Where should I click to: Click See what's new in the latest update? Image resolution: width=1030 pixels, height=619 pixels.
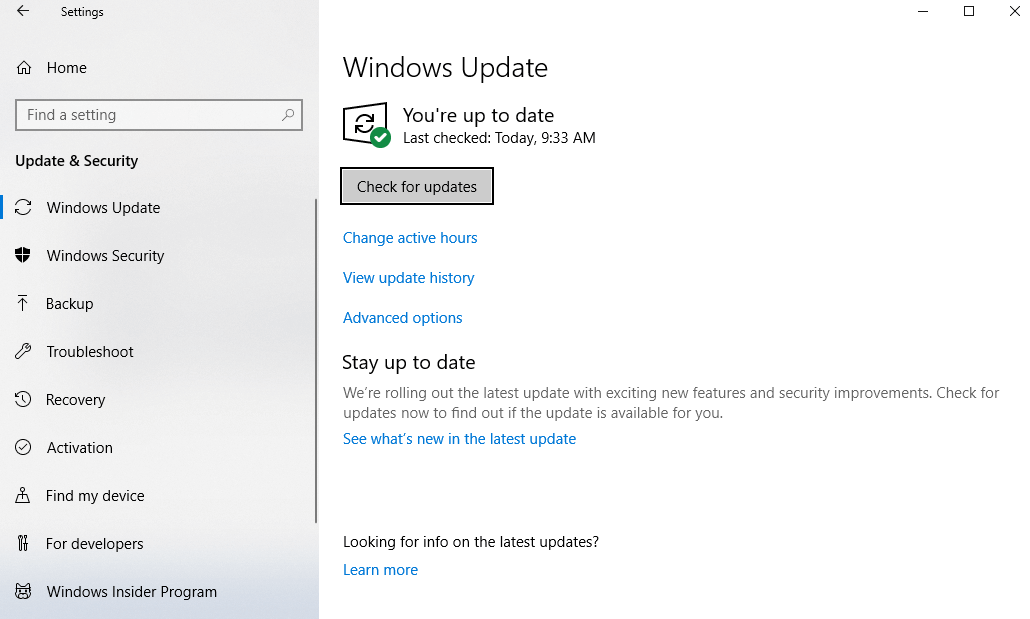[459, 439]
